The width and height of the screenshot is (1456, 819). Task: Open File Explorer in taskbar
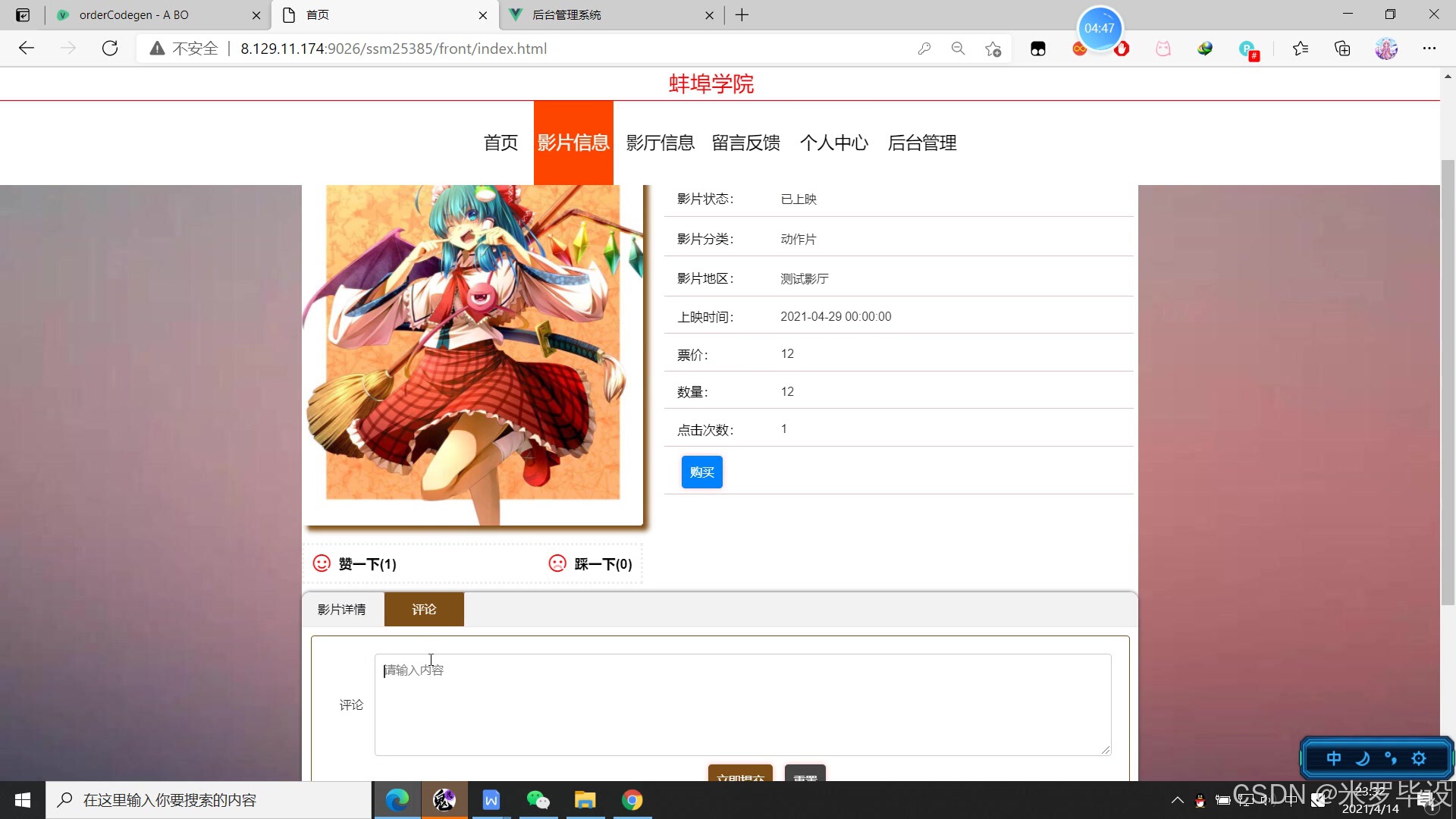point(585,800)
